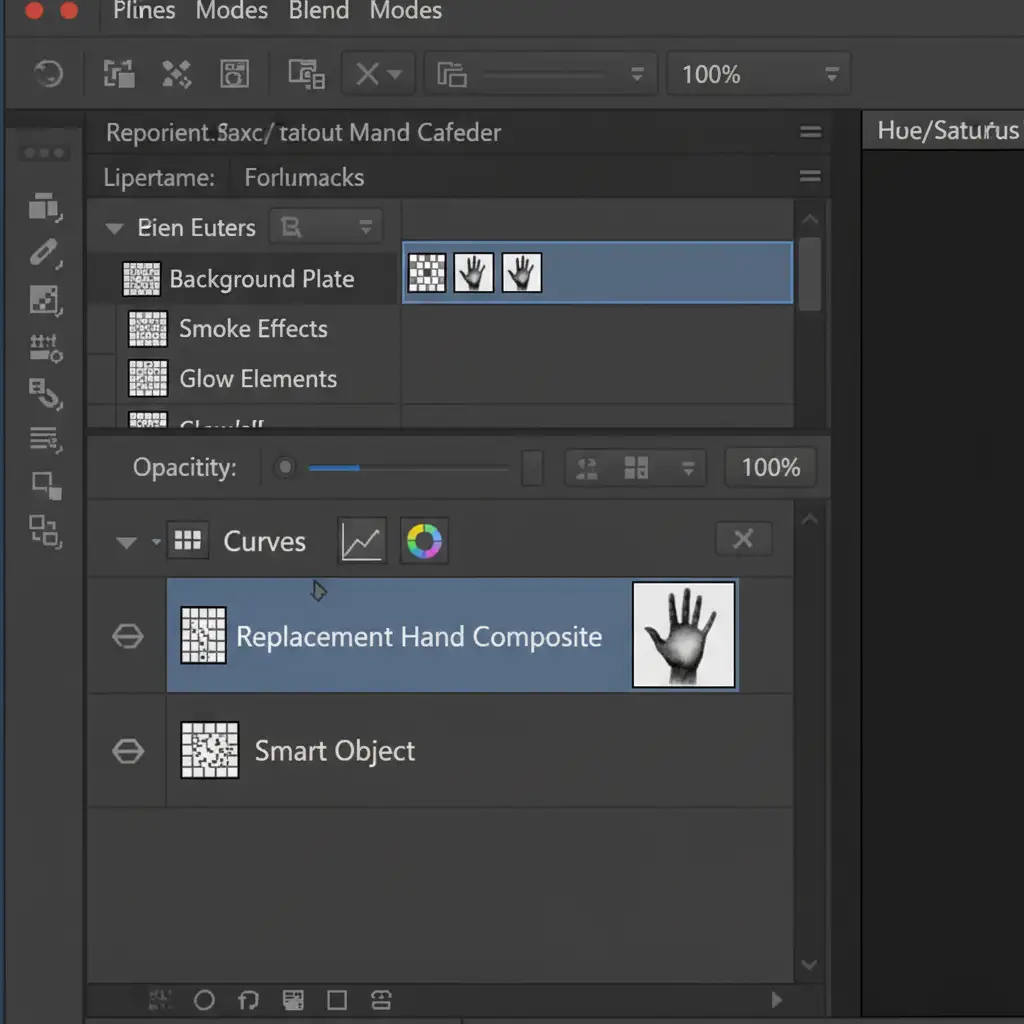The width and height of the screenshot is (1024, 1024).
Task: Toggle visibility of Smart Object layer
Action: [128, 751]
